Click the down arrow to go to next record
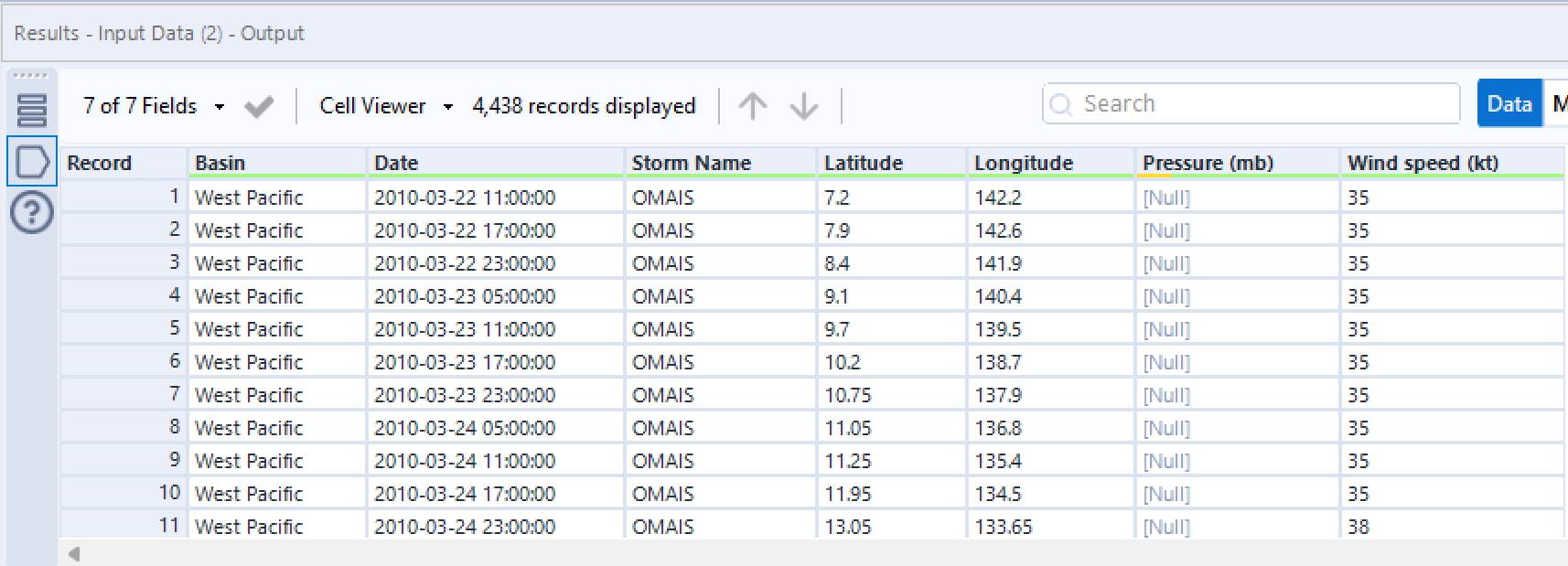 click(x=804, y=106)
